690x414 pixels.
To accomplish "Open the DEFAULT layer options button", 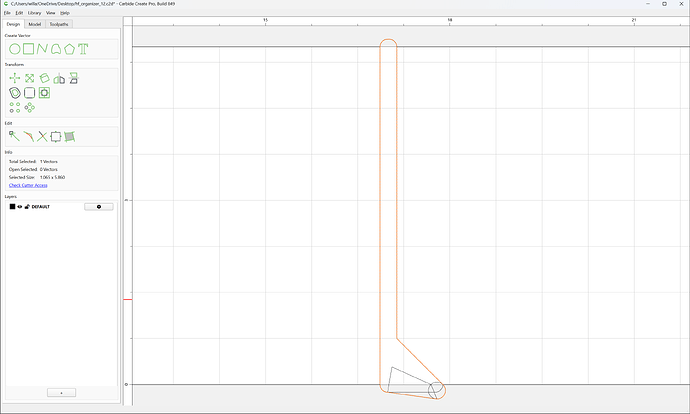I will (x=99, y=207).
